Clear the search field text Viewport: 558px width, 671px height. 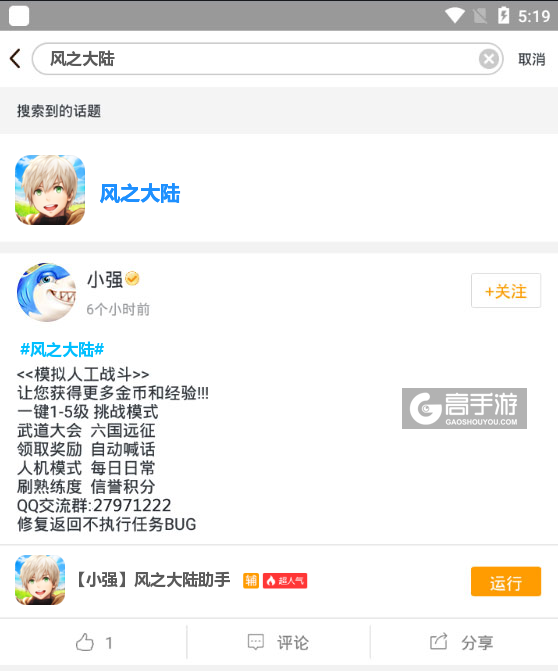pos(488,59)
